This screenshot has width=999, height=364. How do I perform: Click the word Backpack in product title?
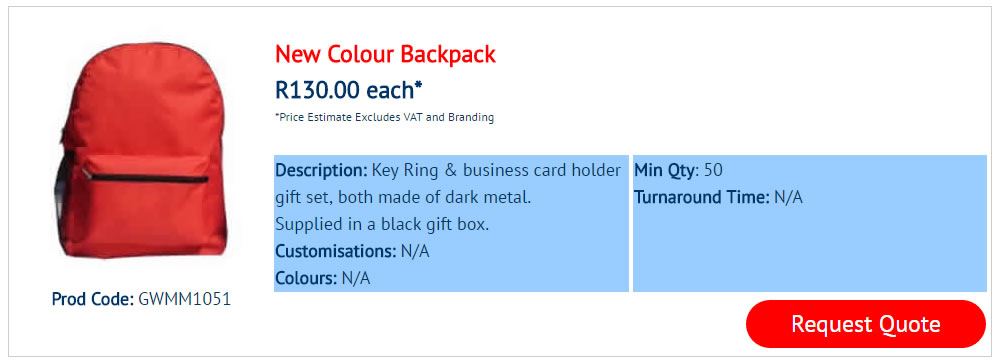[448, 54]
